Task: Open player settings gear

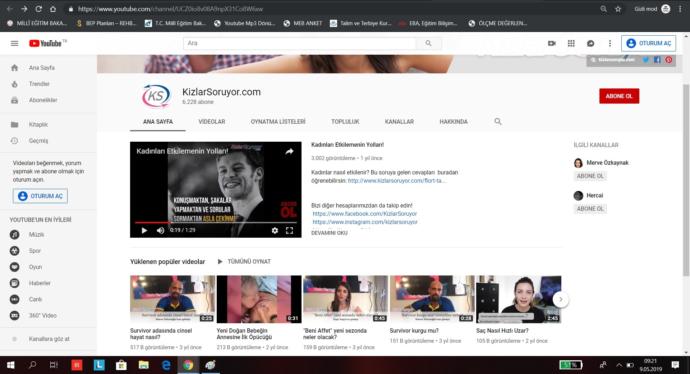Action: tap(275, 230)
